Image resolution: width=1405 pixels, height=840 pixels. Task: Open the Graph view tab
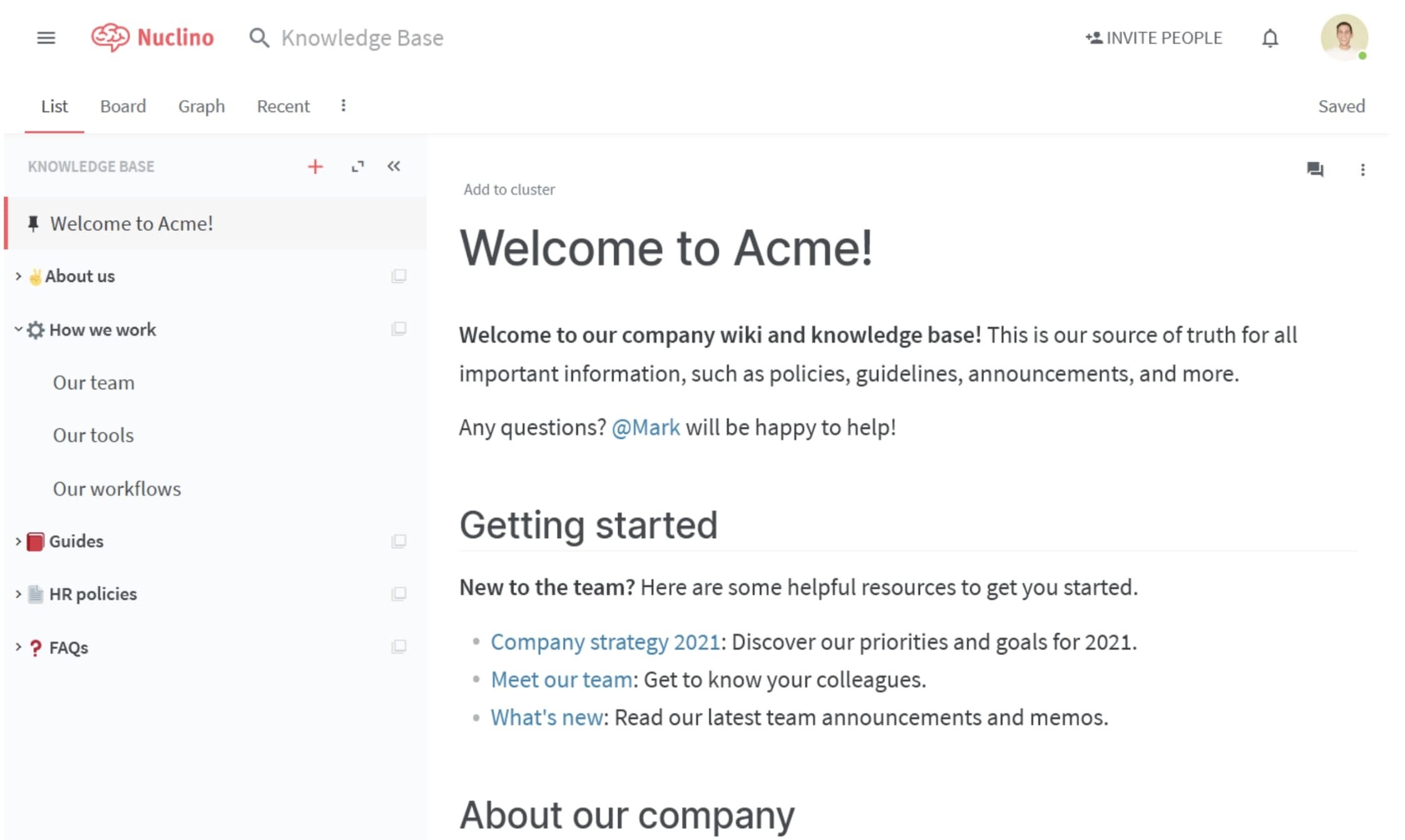[201, 106]
